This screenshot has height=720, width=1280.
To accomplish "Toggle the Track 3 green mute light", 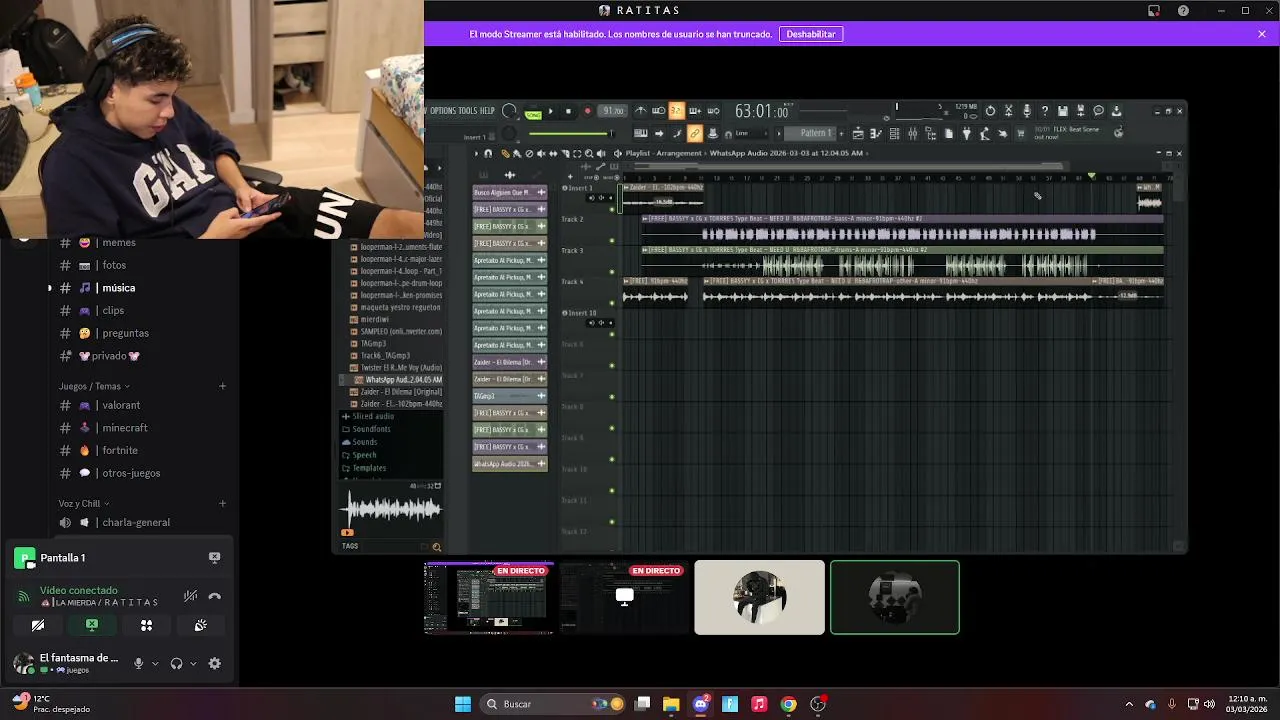I will 612,271.
